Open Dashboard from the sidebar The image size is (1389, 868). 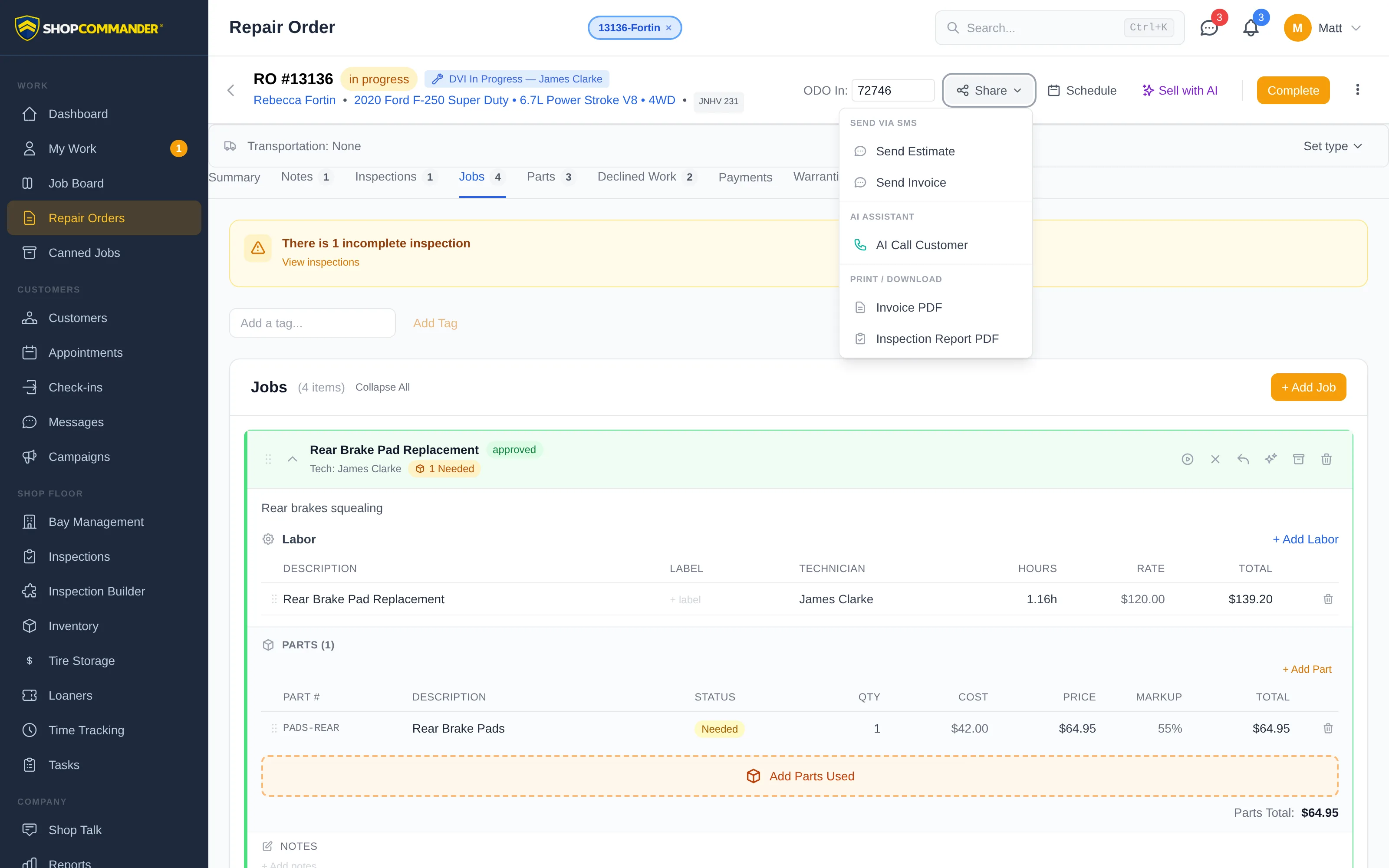click(x=104, y=114)
